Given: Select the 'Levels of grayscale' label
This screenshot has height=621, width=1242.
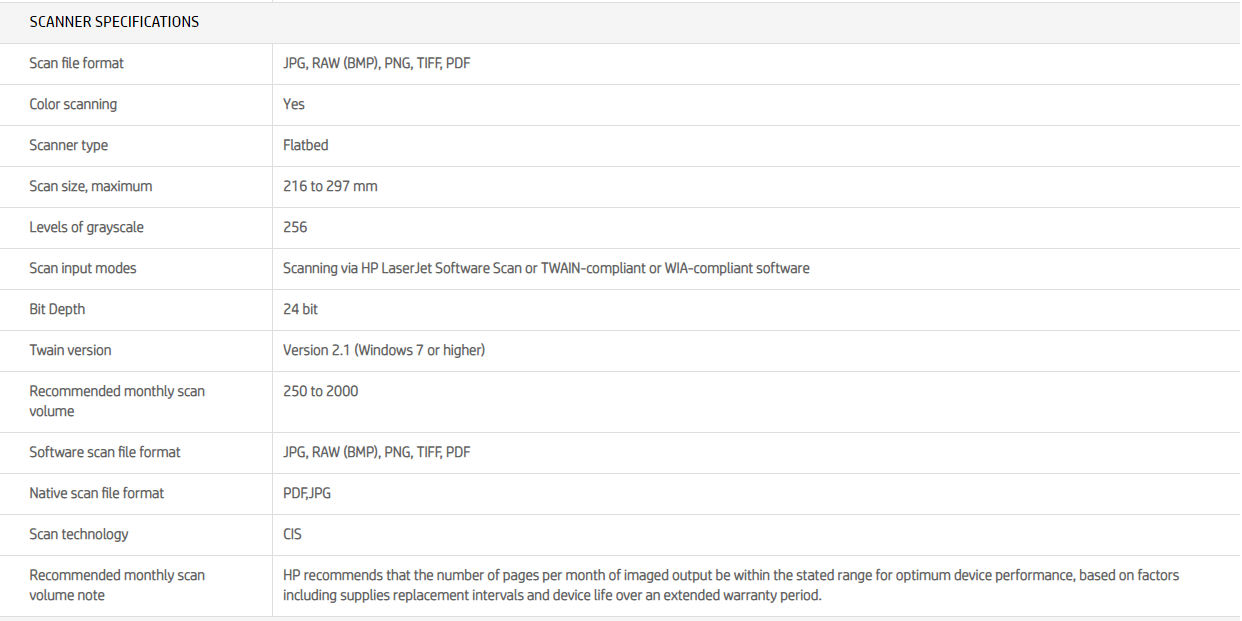Looking at the screenshot, I should point(87,227).
